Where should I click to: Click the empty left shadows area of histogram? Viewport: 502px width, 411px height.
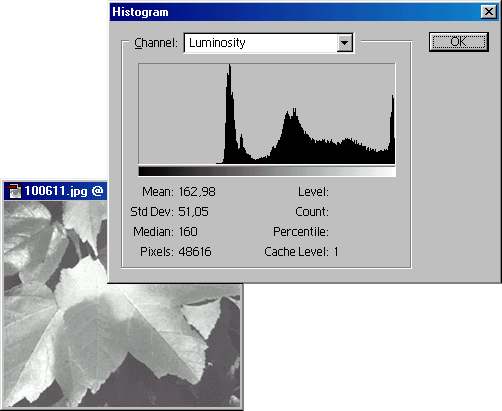point(178,113)
